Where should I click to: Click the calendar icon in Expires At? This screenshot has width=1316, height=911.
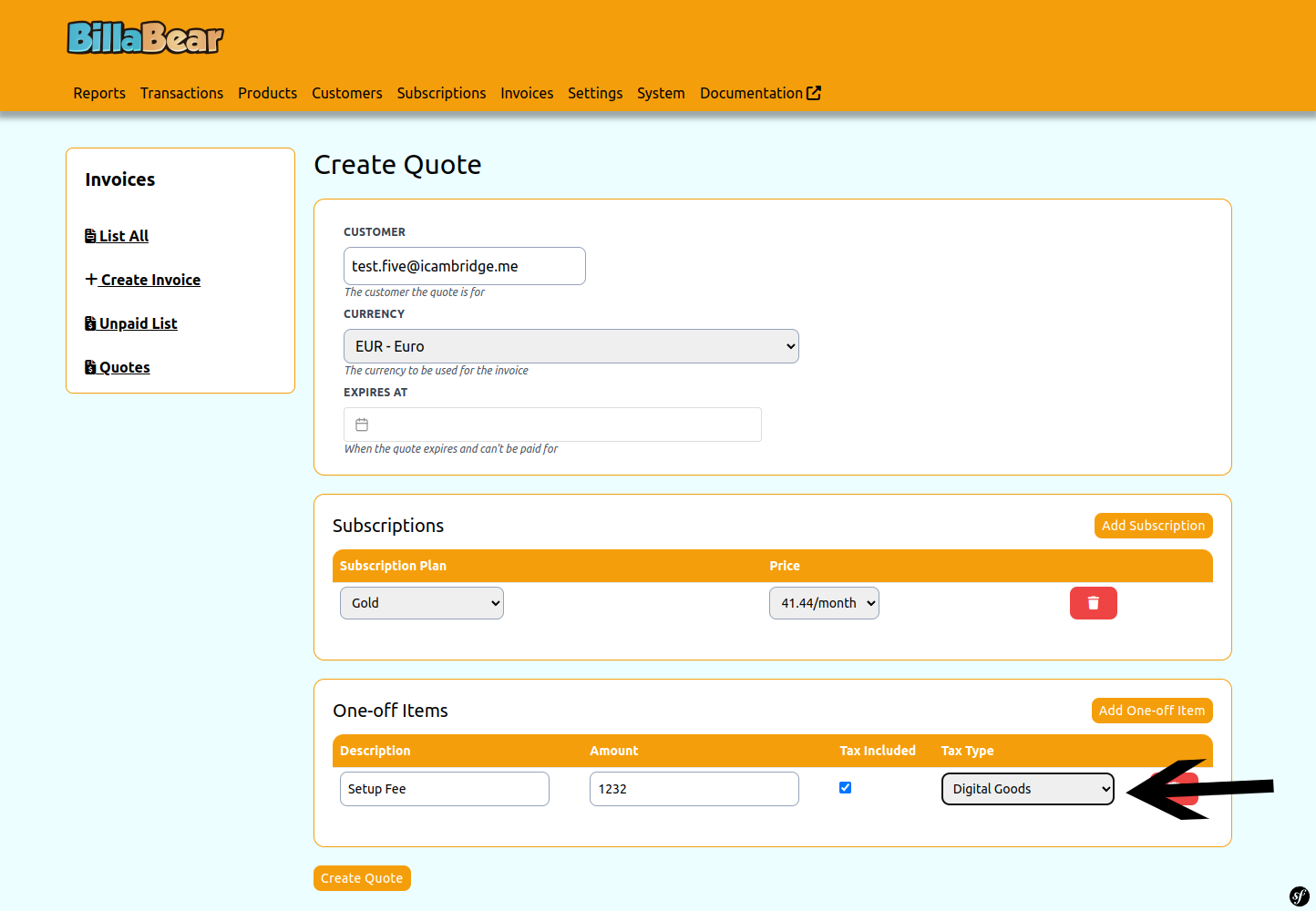(362, 425)
